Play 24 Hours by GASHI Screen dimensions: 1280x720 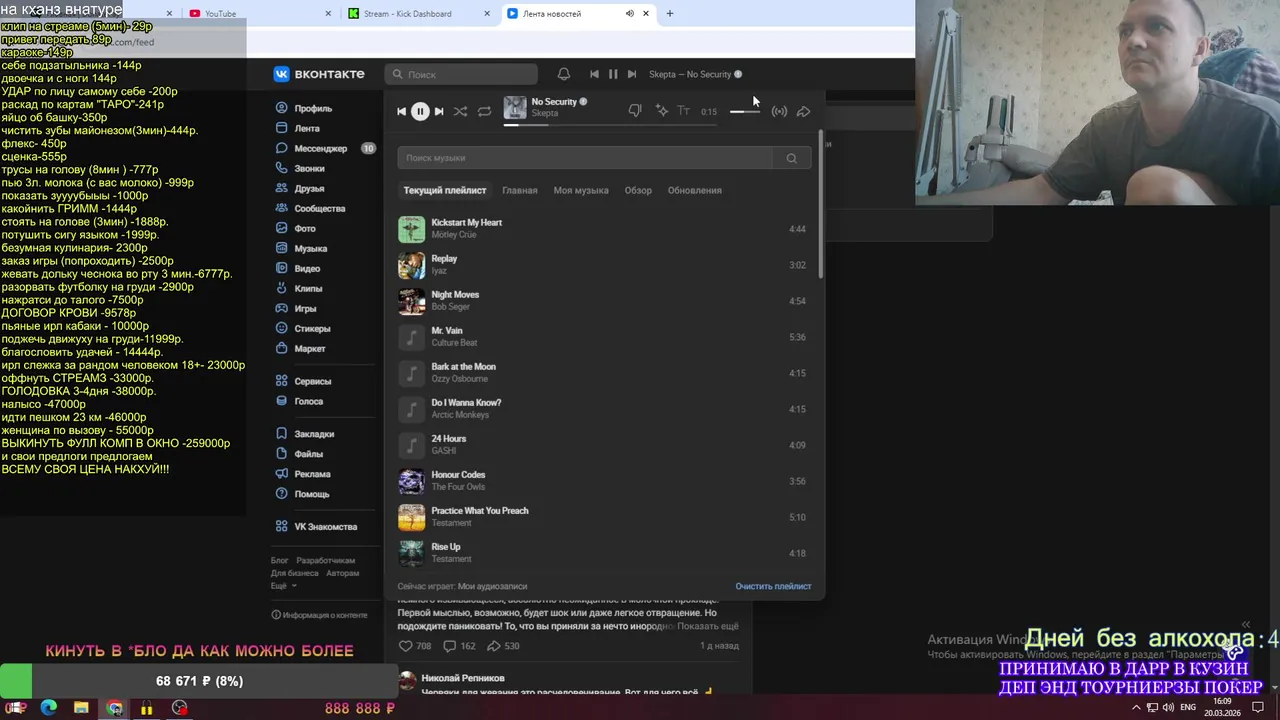604,445
